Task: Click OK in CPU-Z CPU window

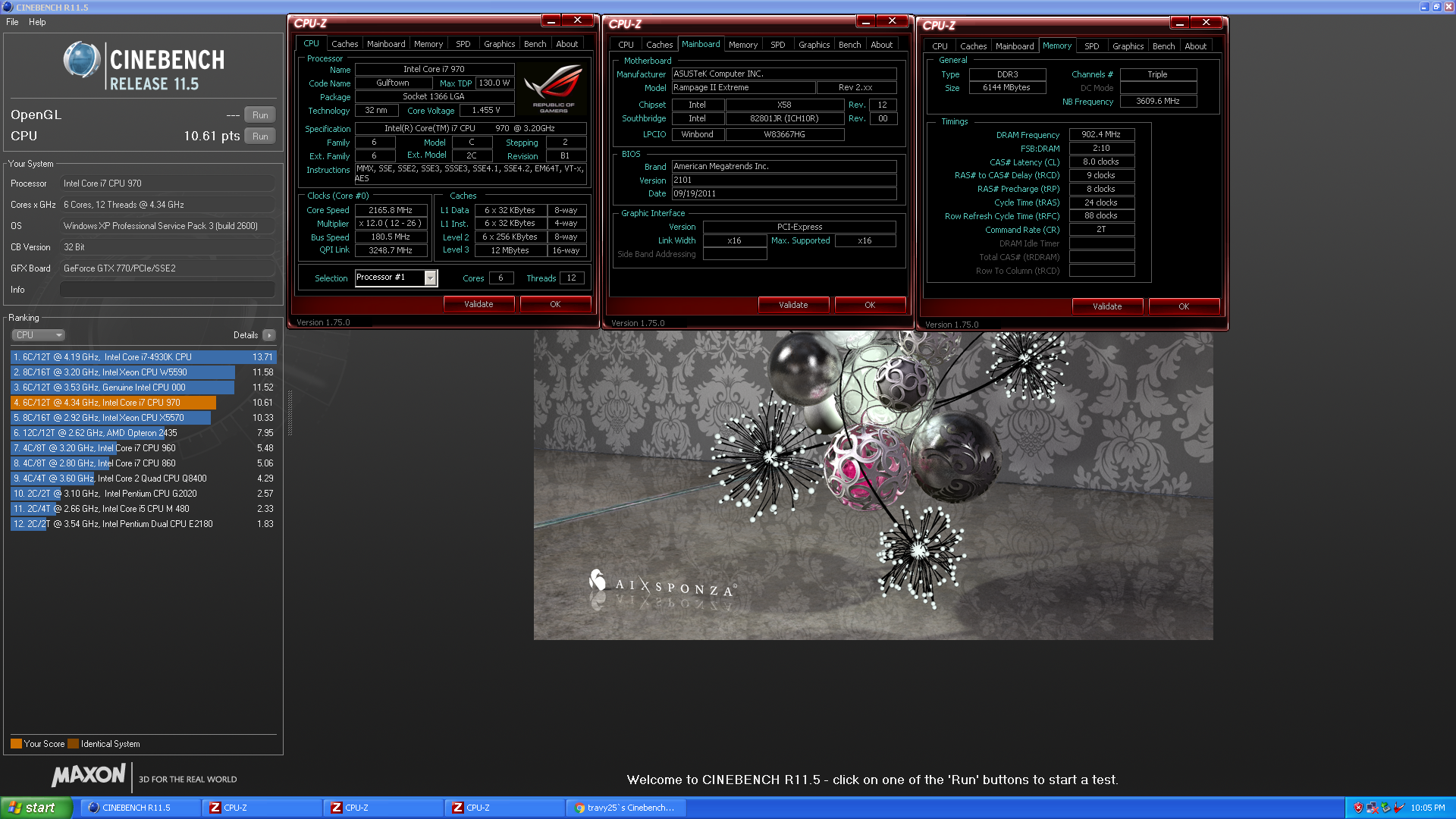Action: click(x=555, y=304)
